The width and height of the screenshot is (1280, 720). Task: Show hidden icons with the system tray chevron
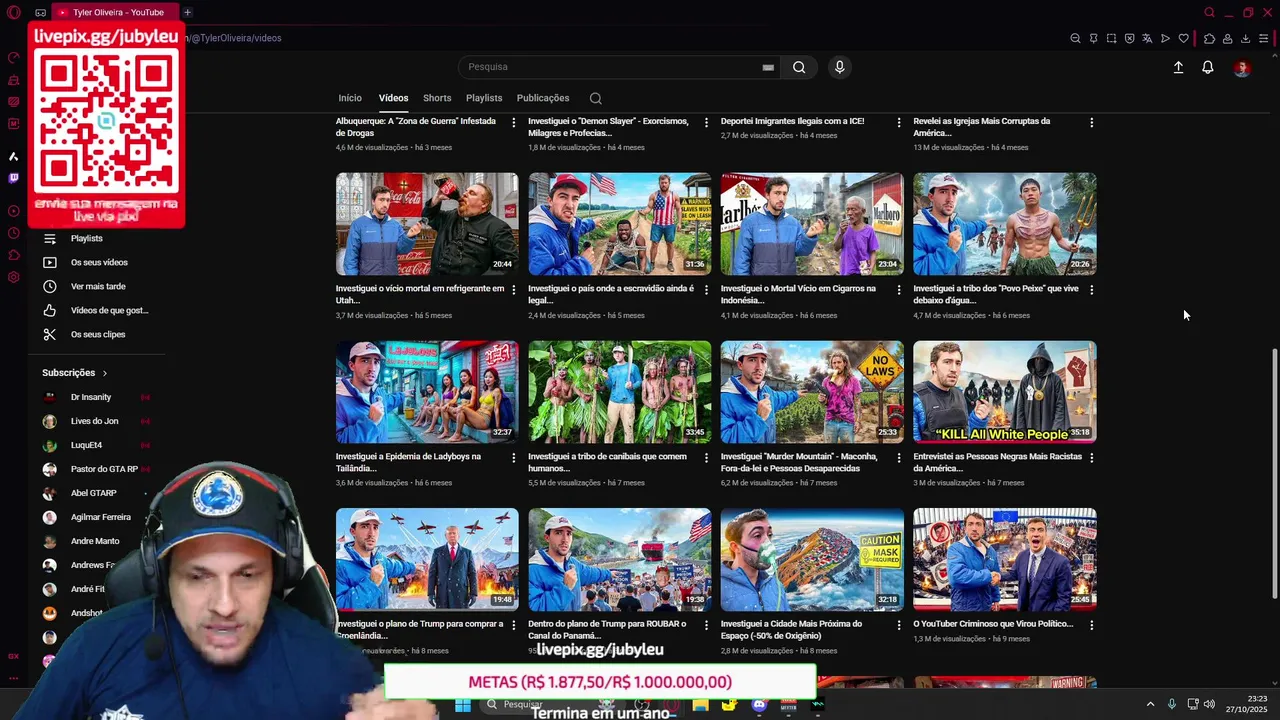click(x=1150, y=704)
